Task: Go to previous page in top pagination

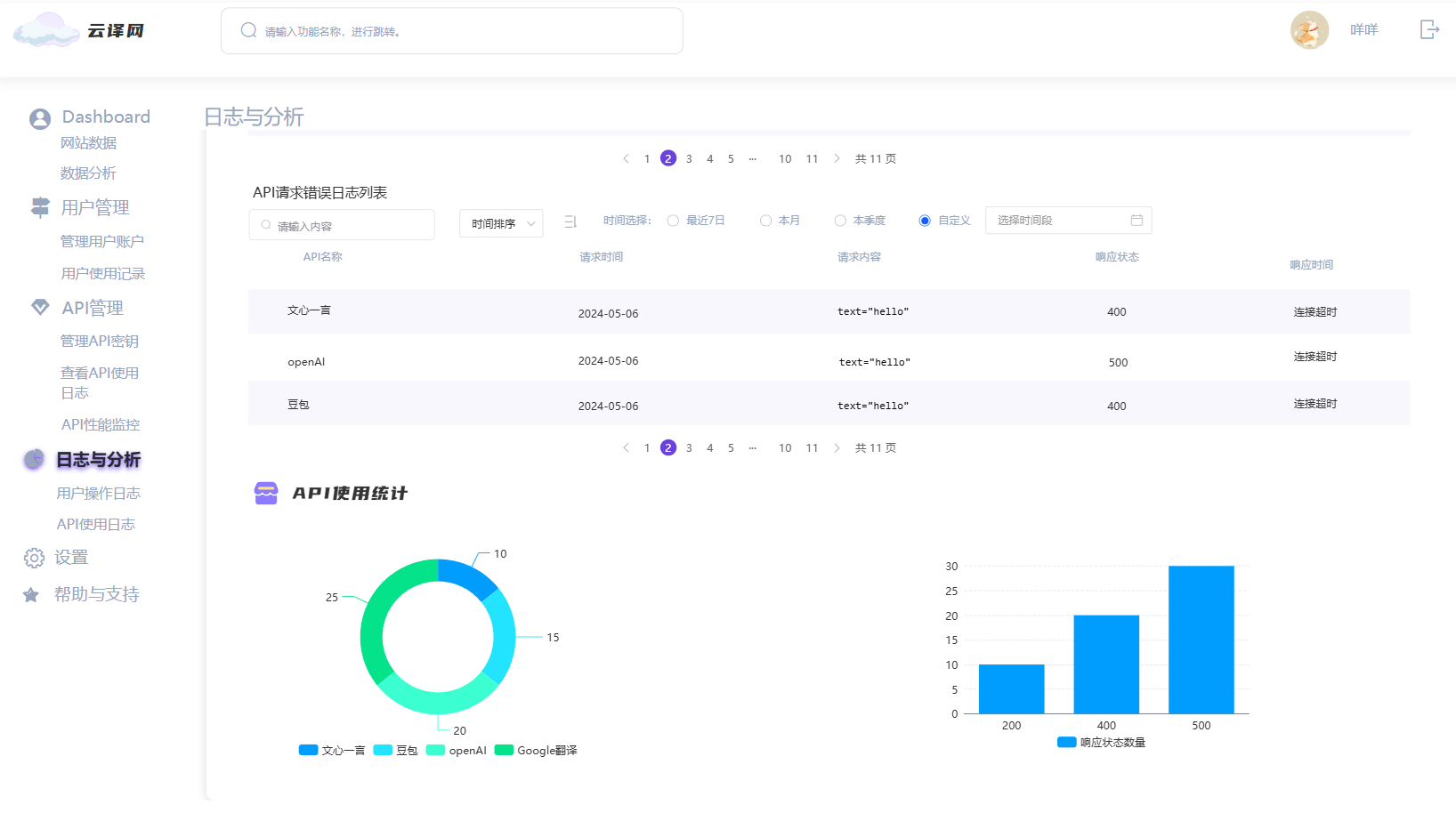Action: tap(626, 158)
